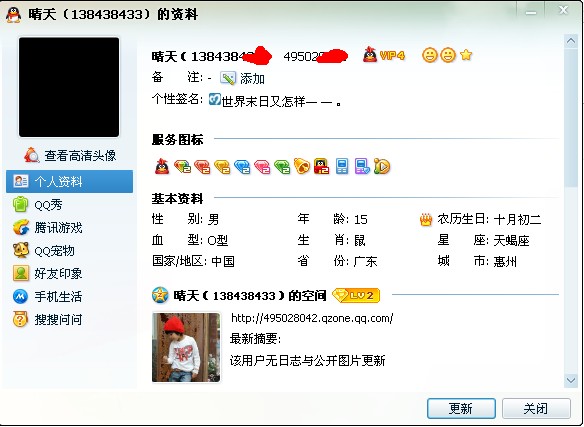Viewport: 584px width, 427px height.
Task: Click the golden bell service icon
Action: point(302,166)
